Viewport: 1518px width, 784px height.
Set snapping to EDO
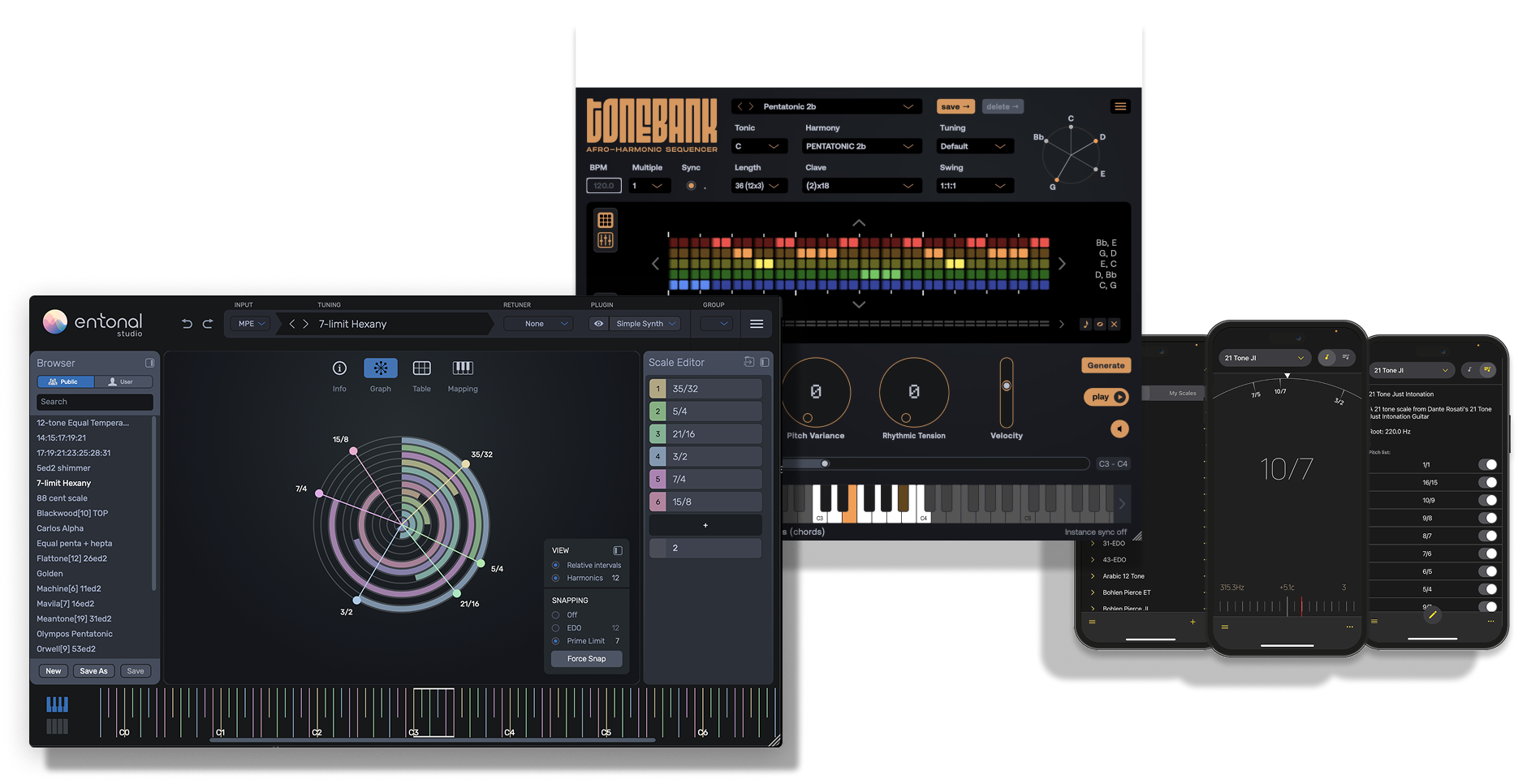coord(556,628)
